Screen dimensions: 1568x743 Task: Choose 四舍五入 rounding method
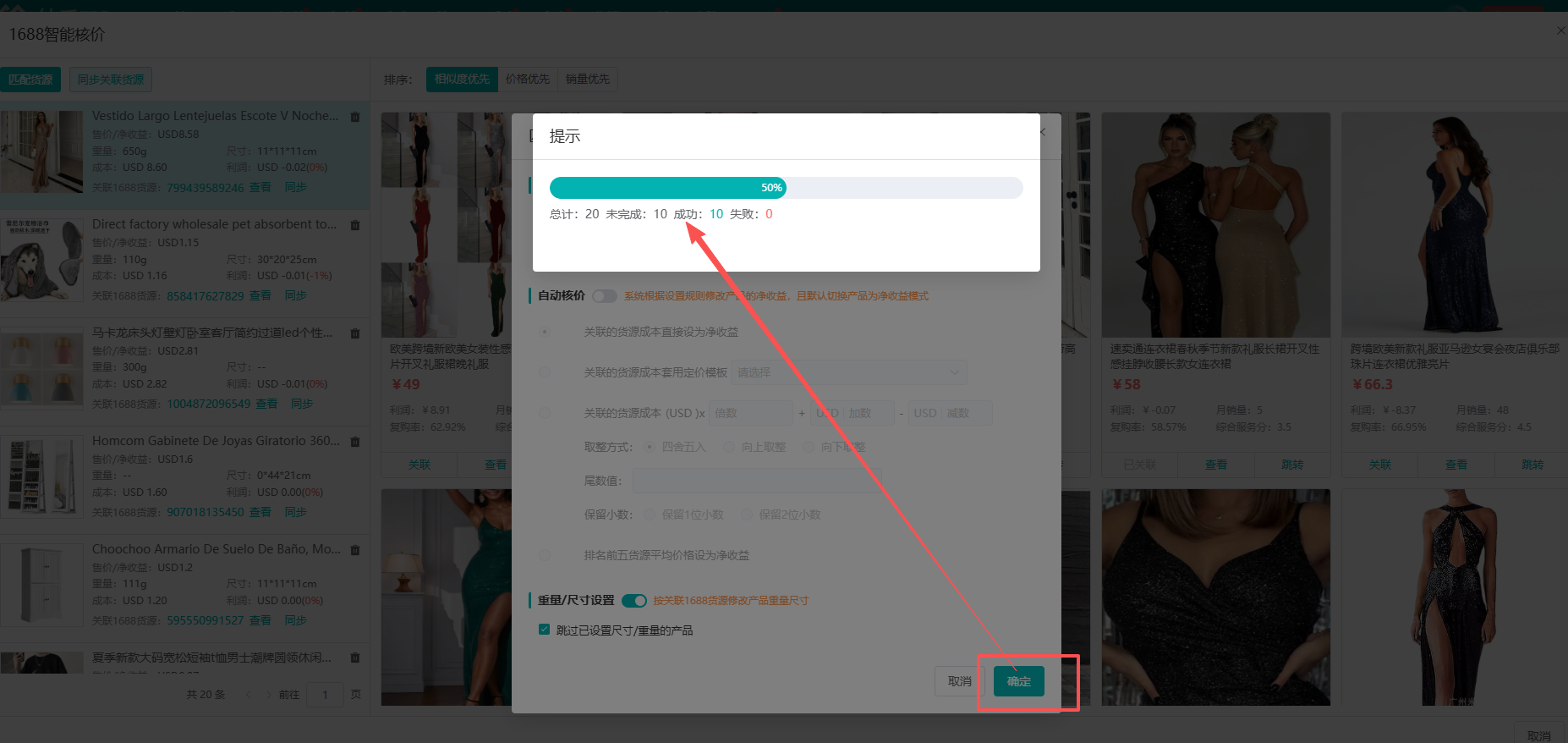(650, 447)
